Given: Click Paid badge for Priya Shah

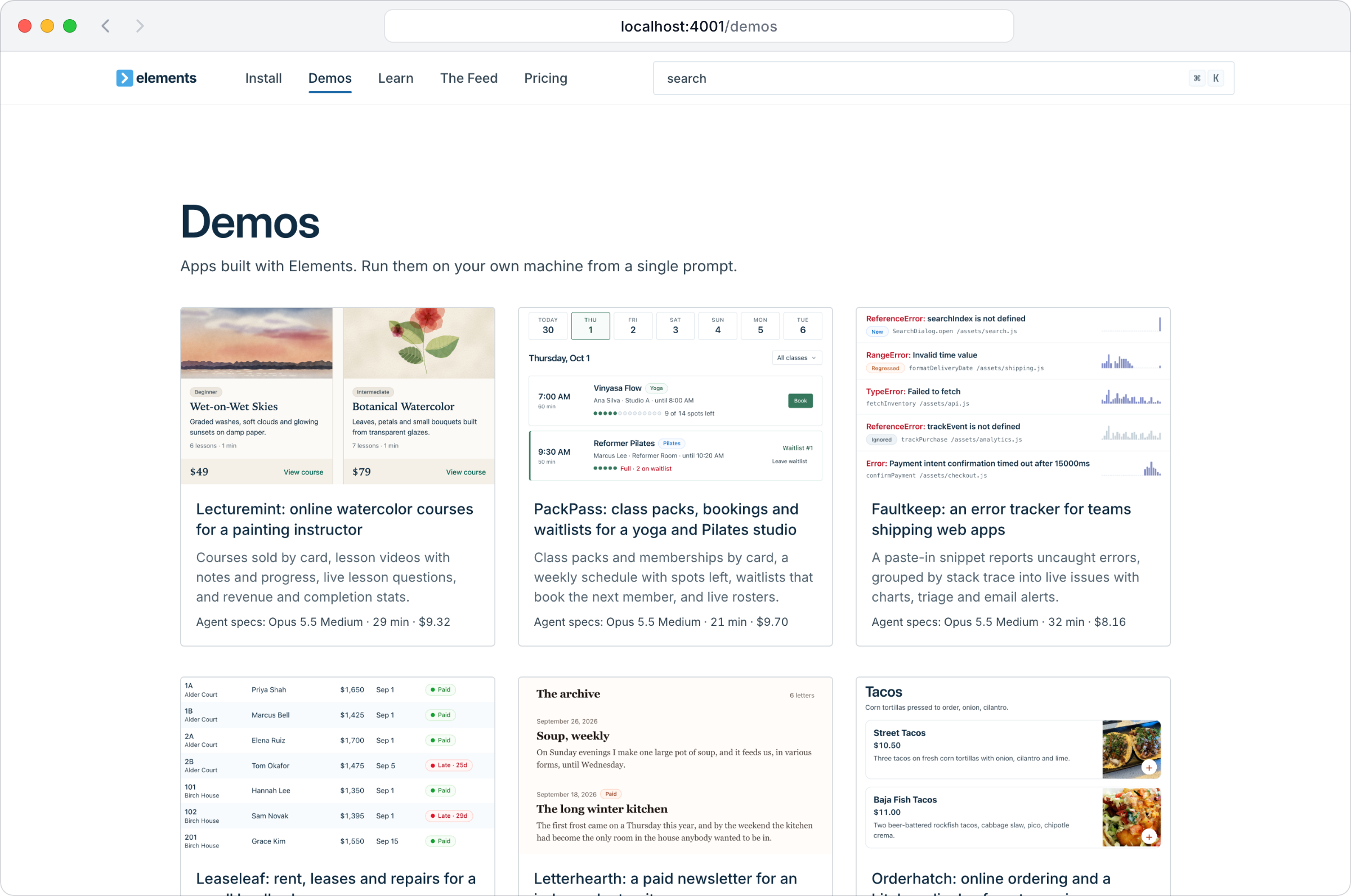Looking at the screenshot, I should [440, 689].
